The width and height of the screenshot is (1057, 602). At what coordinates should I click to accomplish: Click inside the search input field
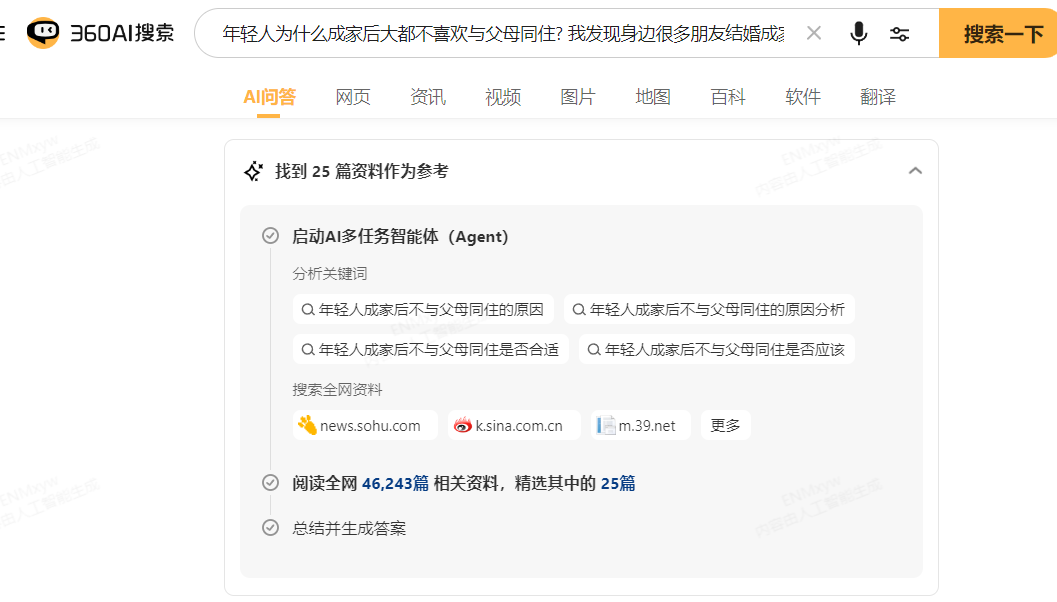coord(500,33)
